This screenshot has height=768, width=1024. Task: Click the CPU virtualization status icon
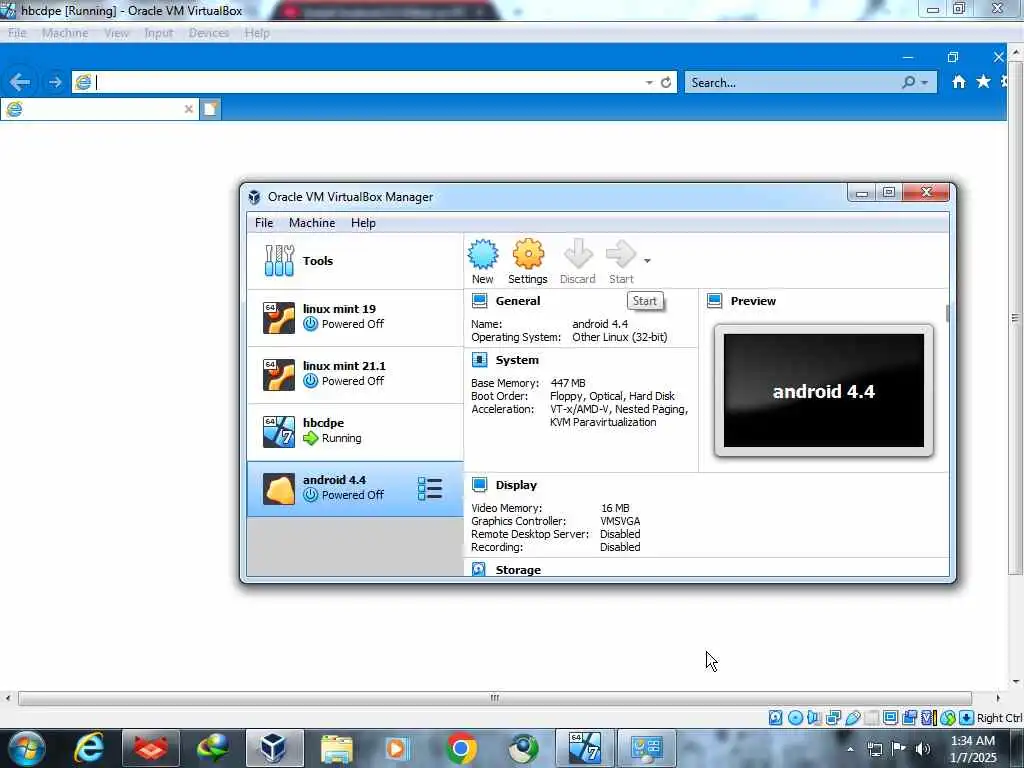point(927,718)
